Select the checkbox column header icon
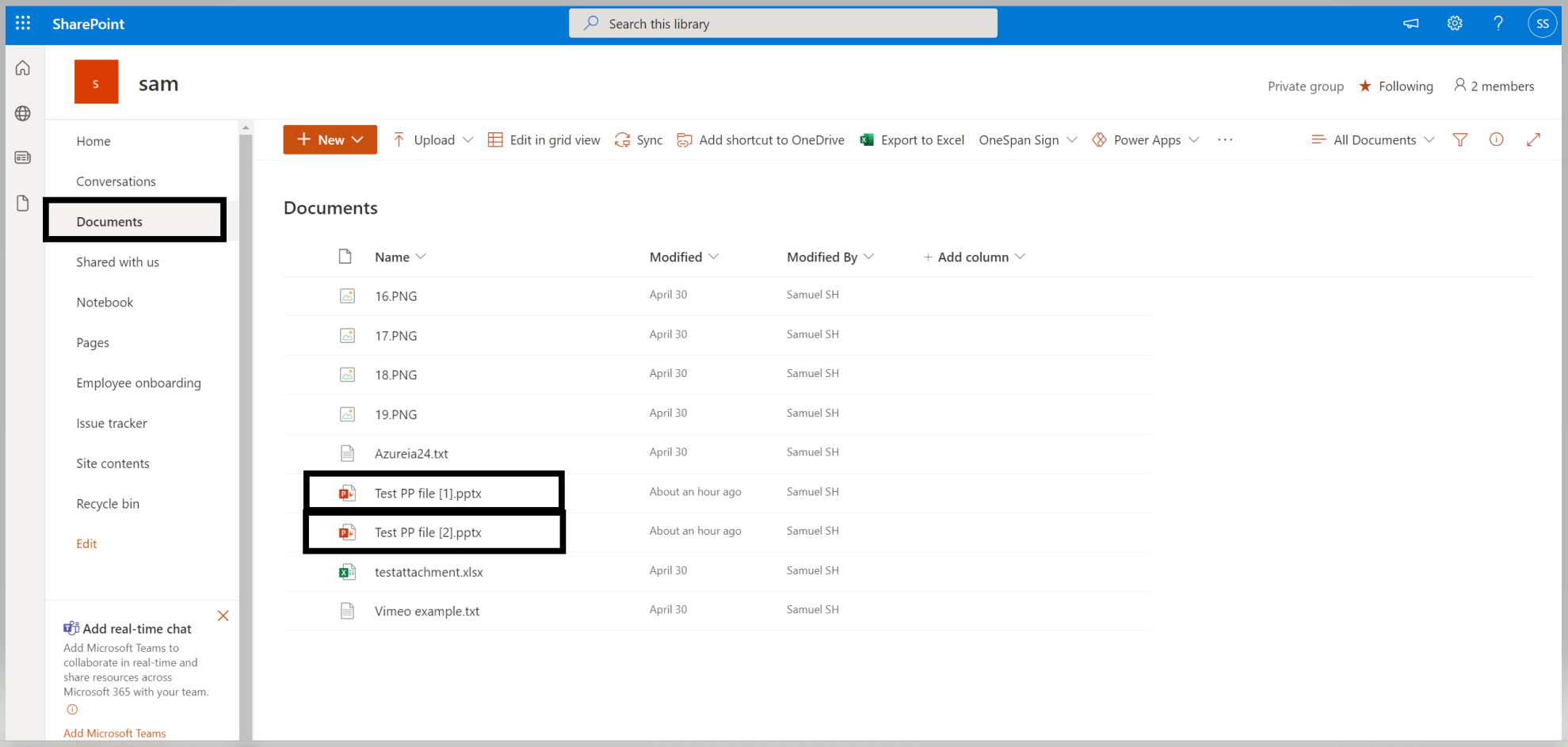Image resolution: width=1568 pixels, height=747 pixels. 345,256
